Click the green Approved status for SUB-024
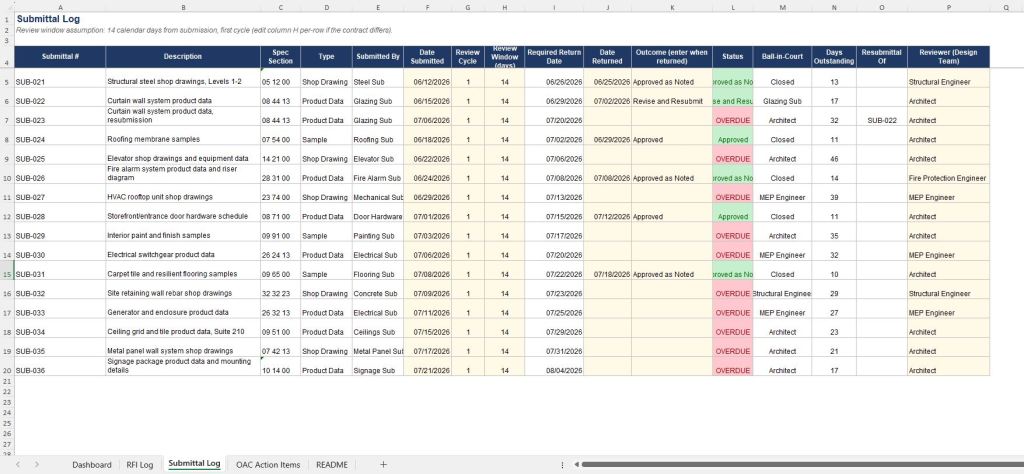This screenshot has height=474, width=1024. tap(732, 140)
